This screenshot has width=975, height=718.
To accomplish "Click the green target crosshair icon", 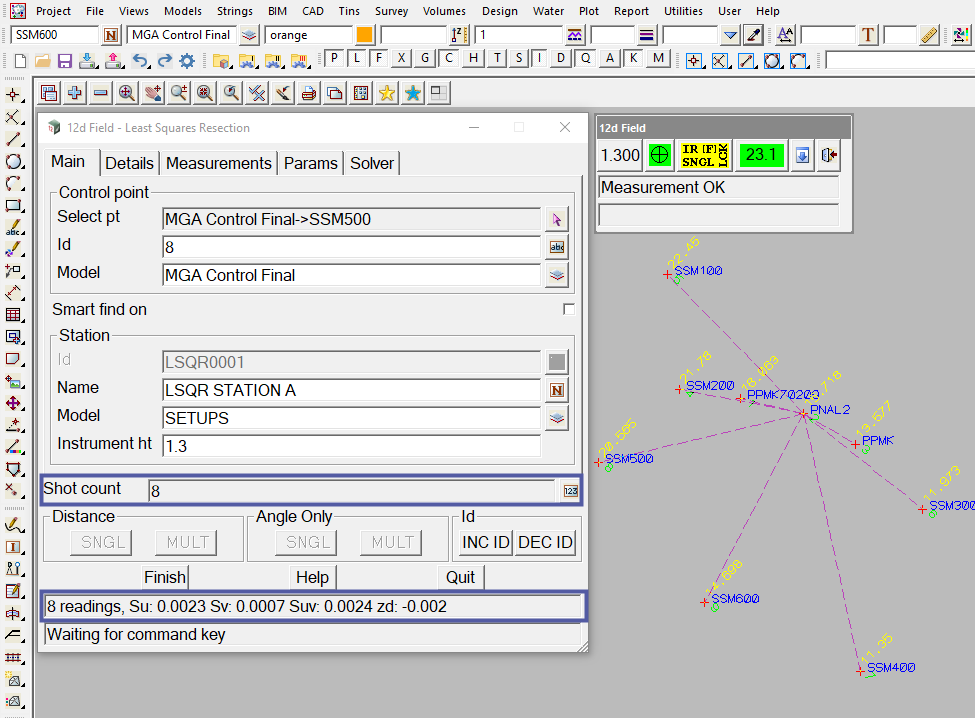I will [659, 155].
